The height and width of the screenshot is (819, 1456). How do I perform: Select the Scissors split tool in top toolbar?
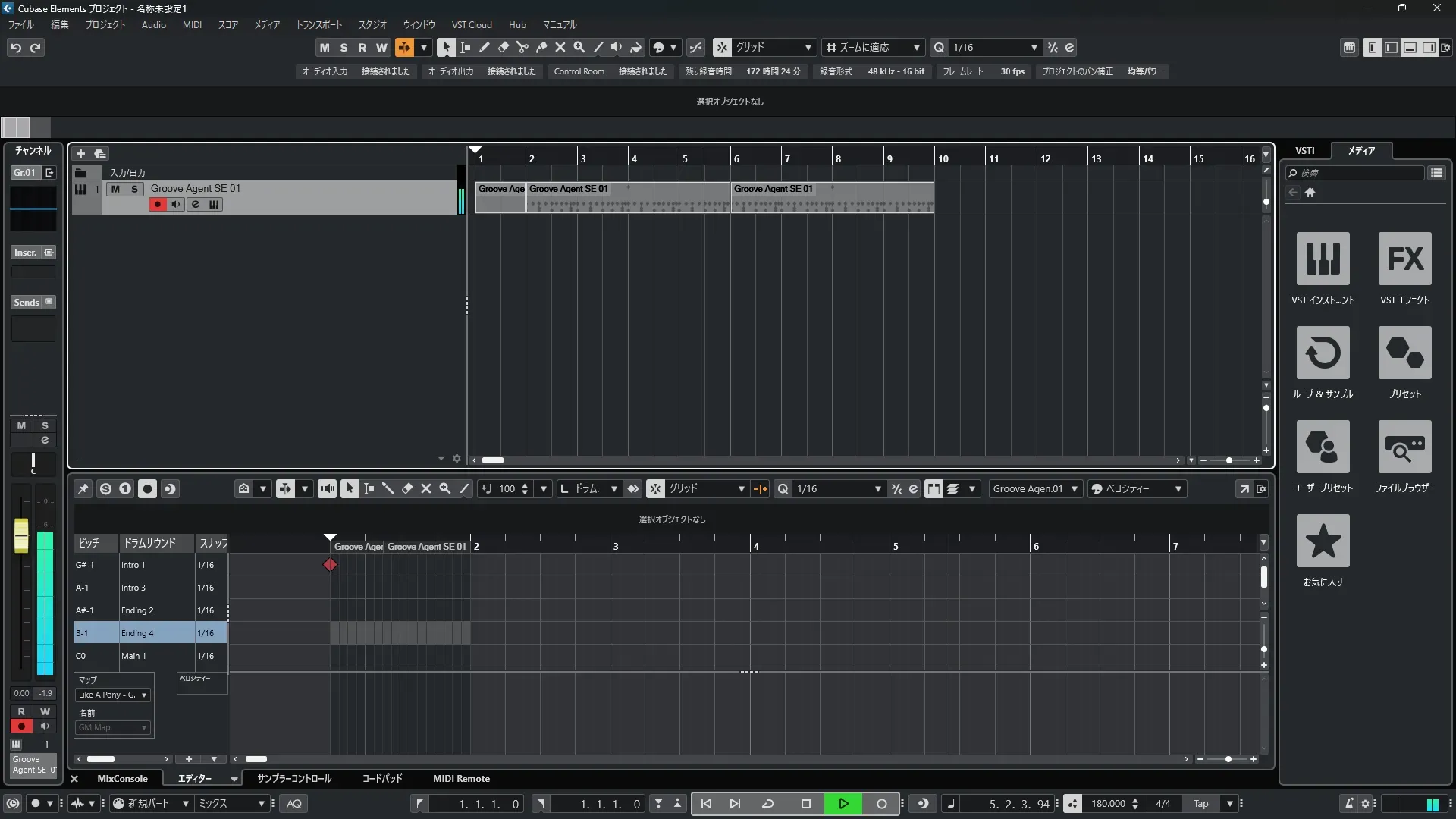(522, 47)
